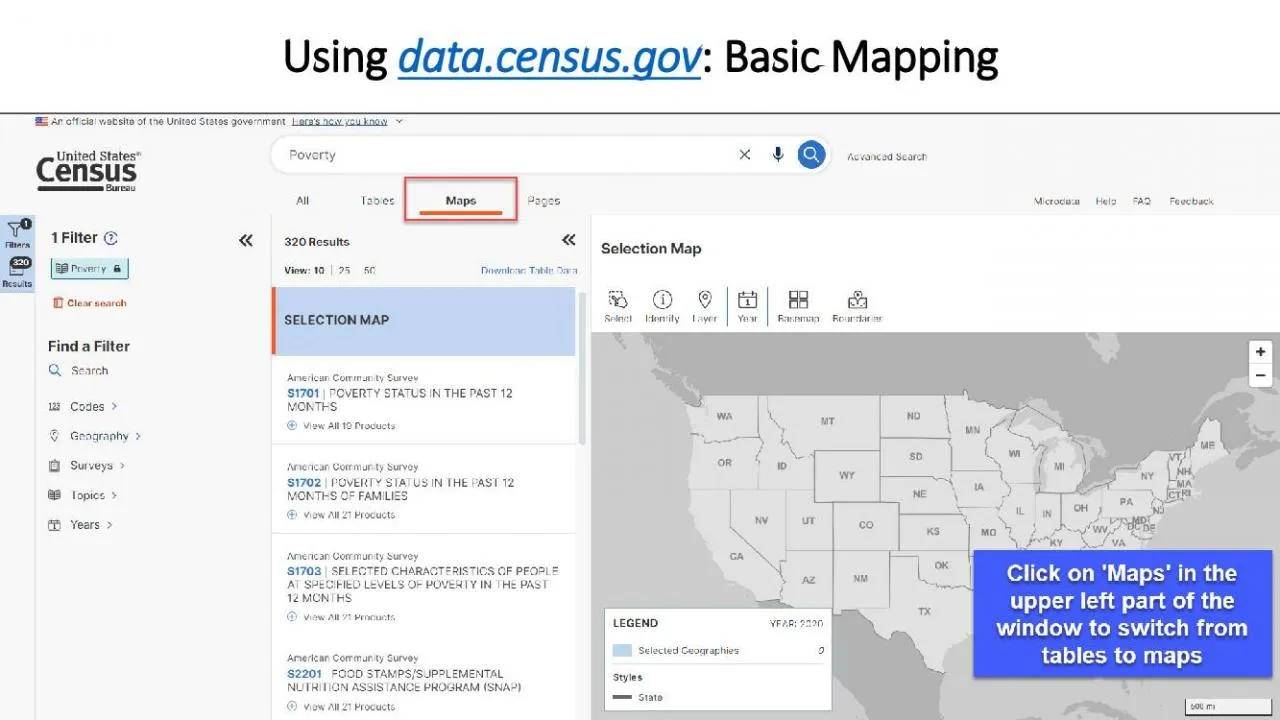Viewport: 1280px width, 720px height.
Task: Collapse the results list with double chevron
Action: (x=569, y=240)
